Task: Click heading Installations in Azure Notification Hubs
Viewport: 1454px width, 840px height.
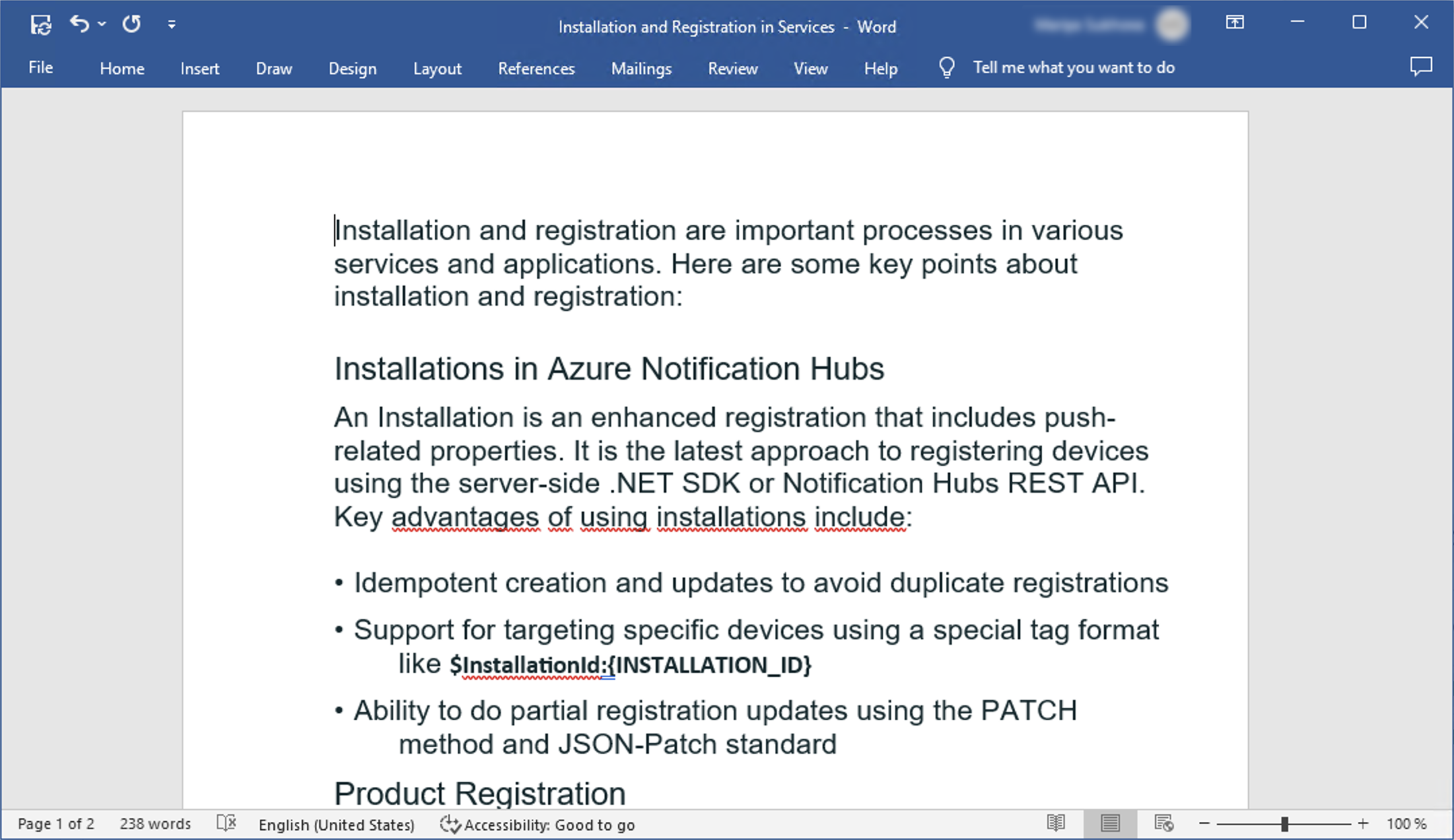Action: pyautogui.click(x=609, y=369)
